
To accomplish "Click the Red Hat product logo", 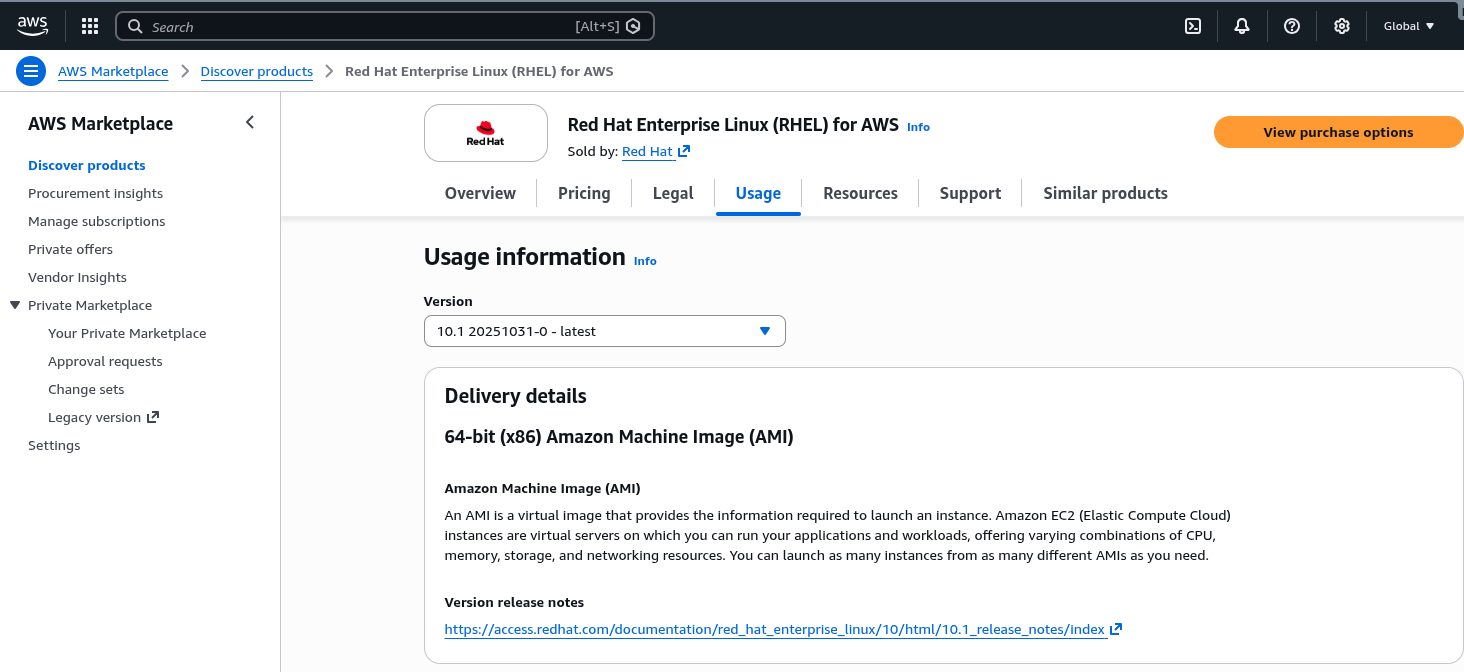I will [486, 133].
